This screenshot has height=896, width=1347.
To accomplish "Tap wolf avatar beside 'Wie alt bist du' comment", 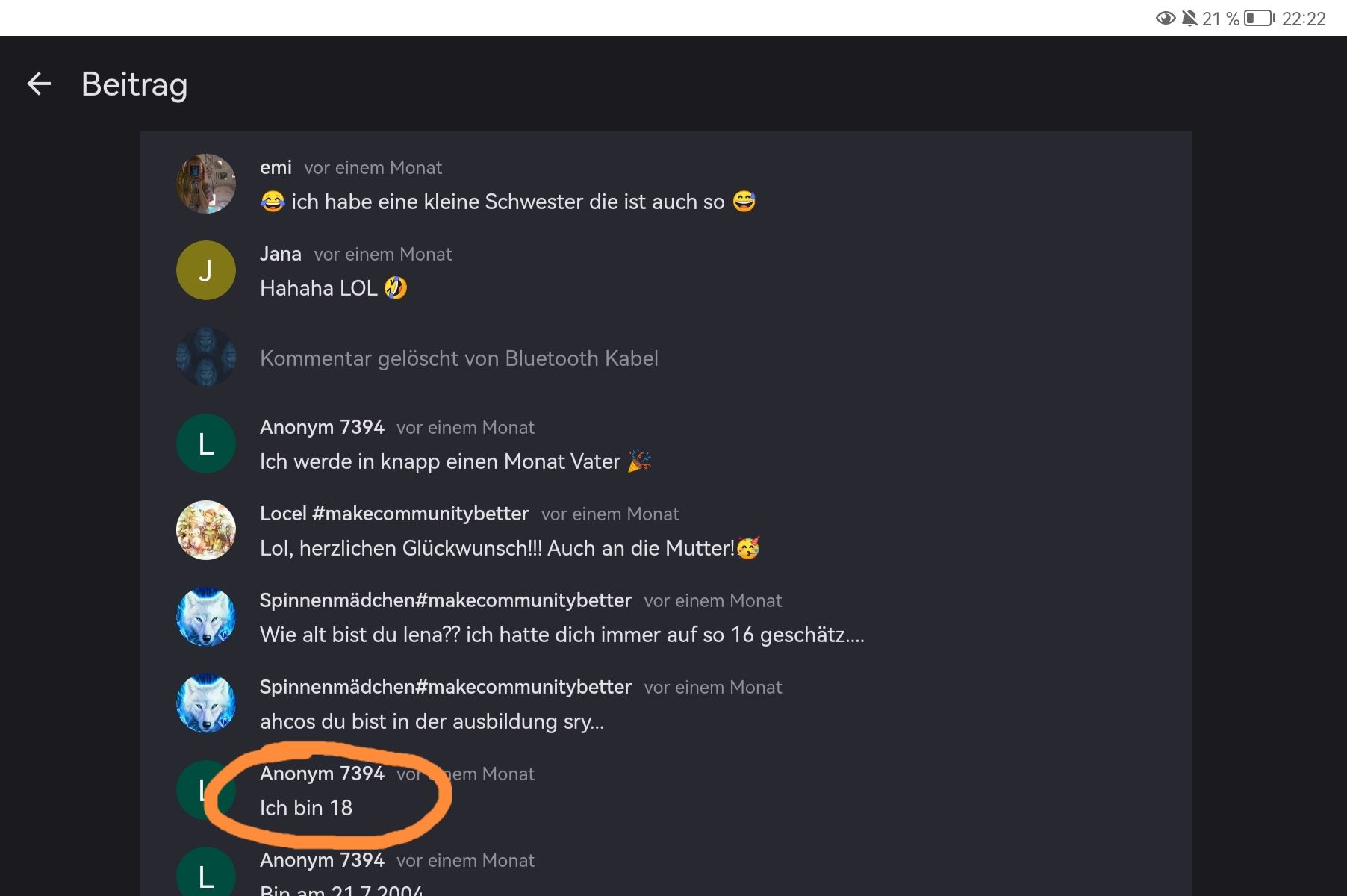I will coord(206,617).
